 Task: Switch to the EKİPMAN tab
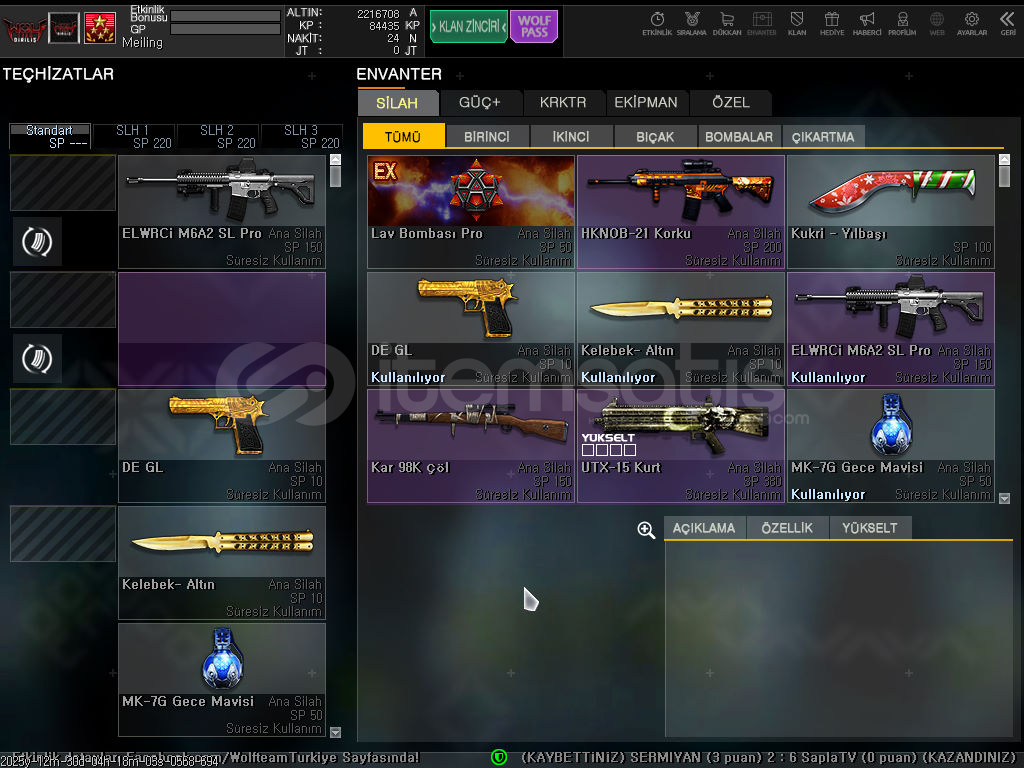click(646, 103)
